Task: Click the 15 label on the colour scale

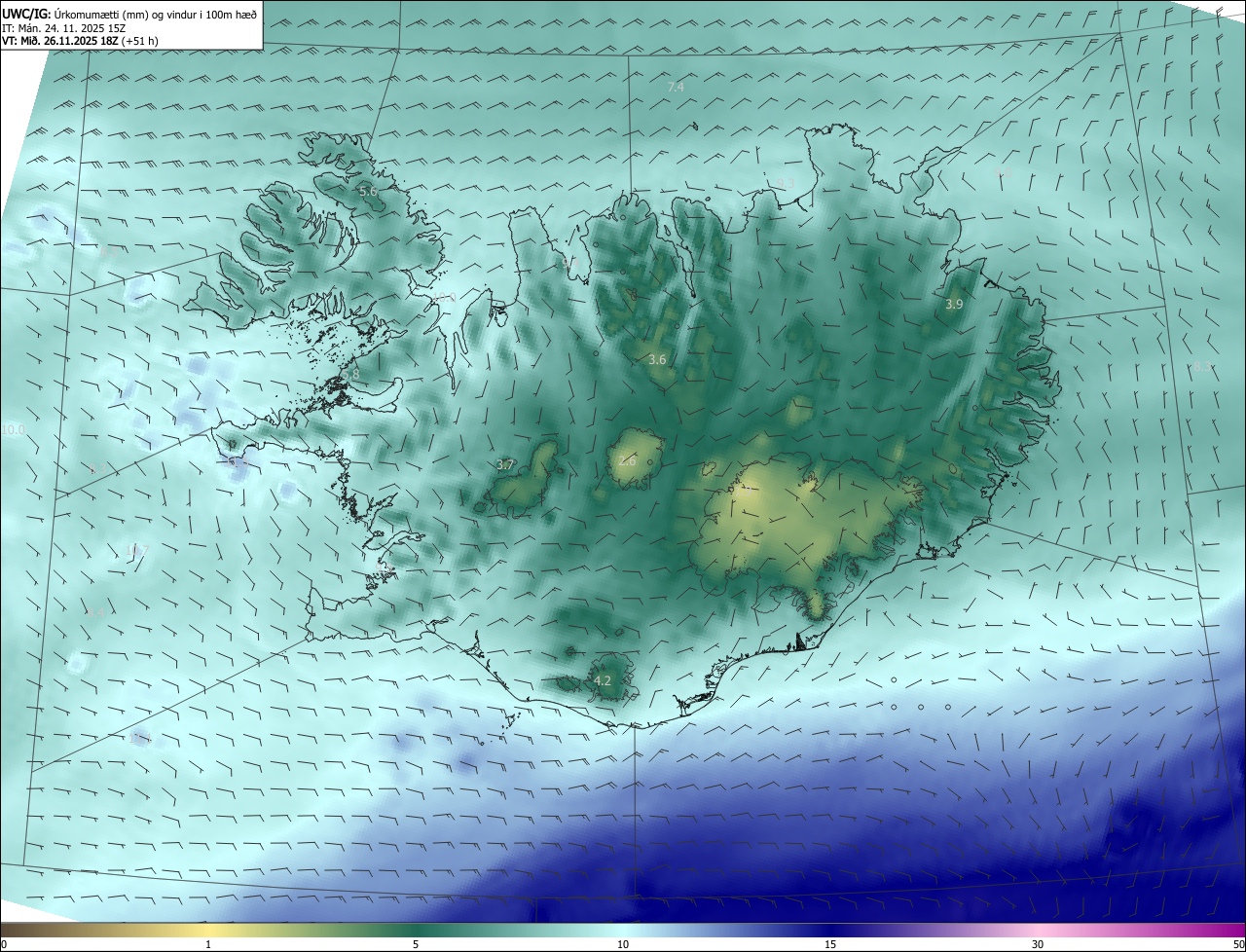Action: pyautogui.click(x=830, y=944)
